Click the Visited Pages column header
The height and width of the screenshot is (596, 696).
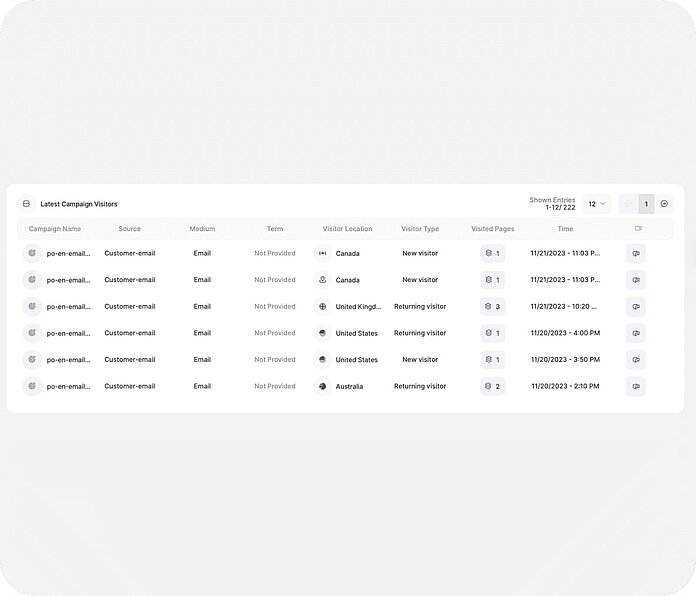coord(492,229)
